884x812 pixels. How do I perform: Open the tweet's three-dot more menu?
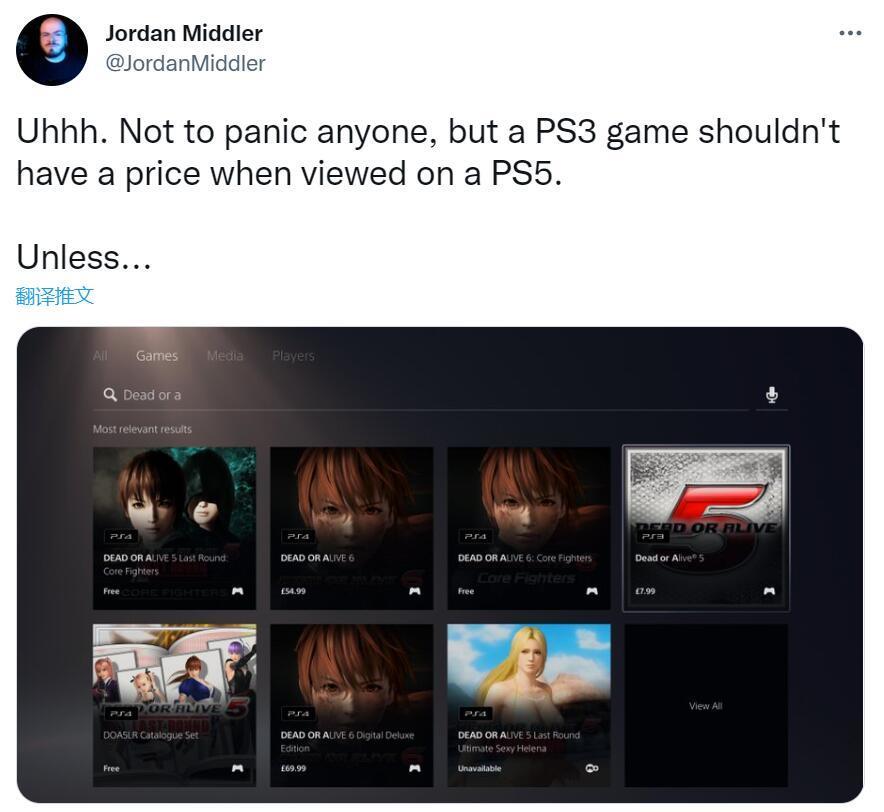850,33
